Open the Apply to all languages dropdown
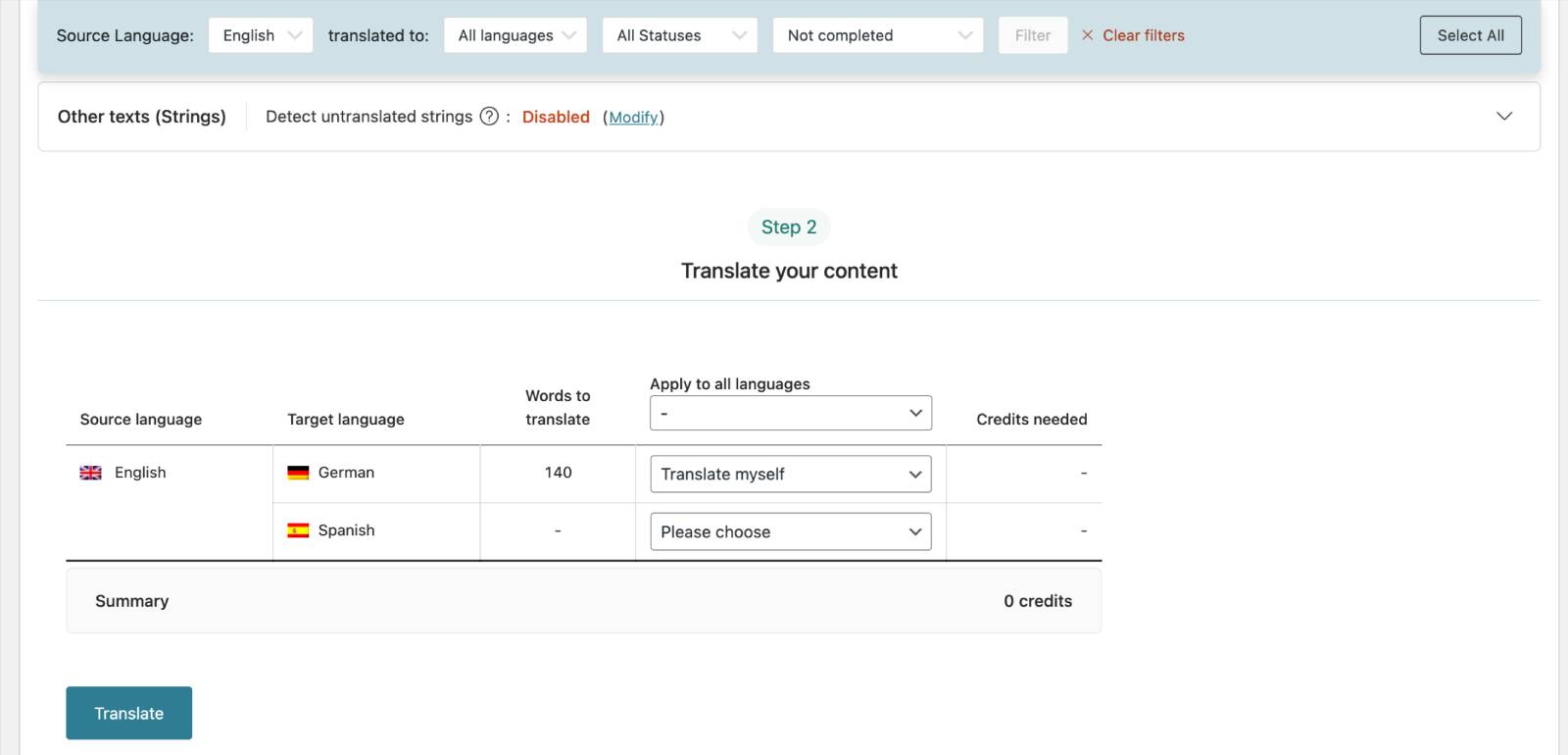Screen dimensions: 1568x755 coord(791,413)
